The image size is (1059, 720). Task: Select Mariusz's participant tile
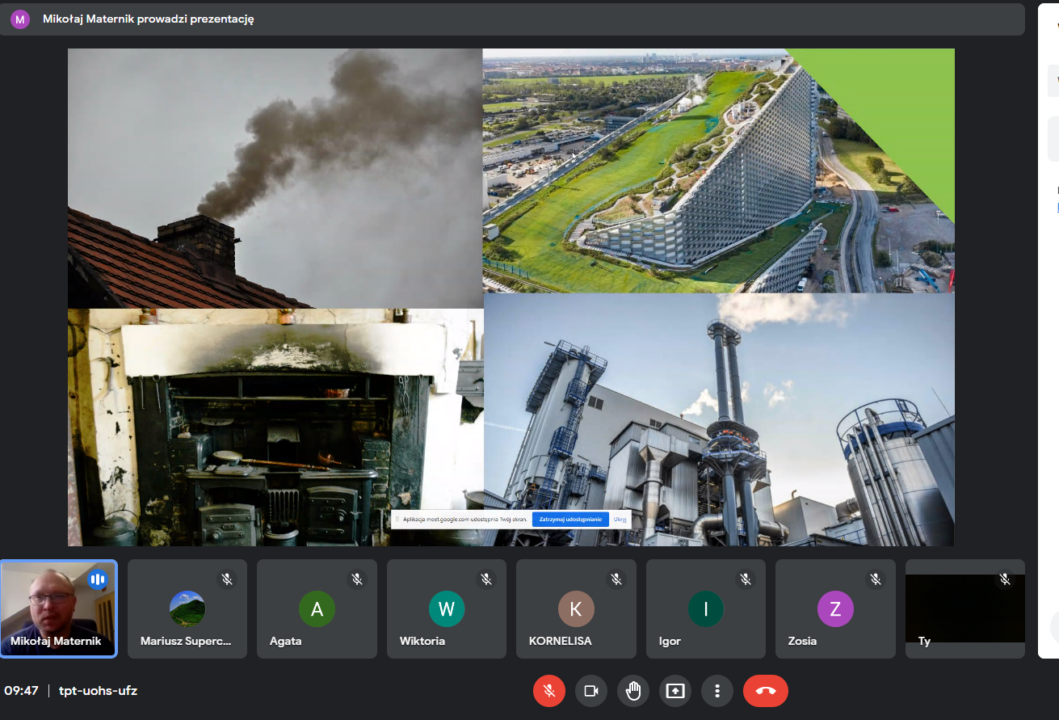pos(187,608)
